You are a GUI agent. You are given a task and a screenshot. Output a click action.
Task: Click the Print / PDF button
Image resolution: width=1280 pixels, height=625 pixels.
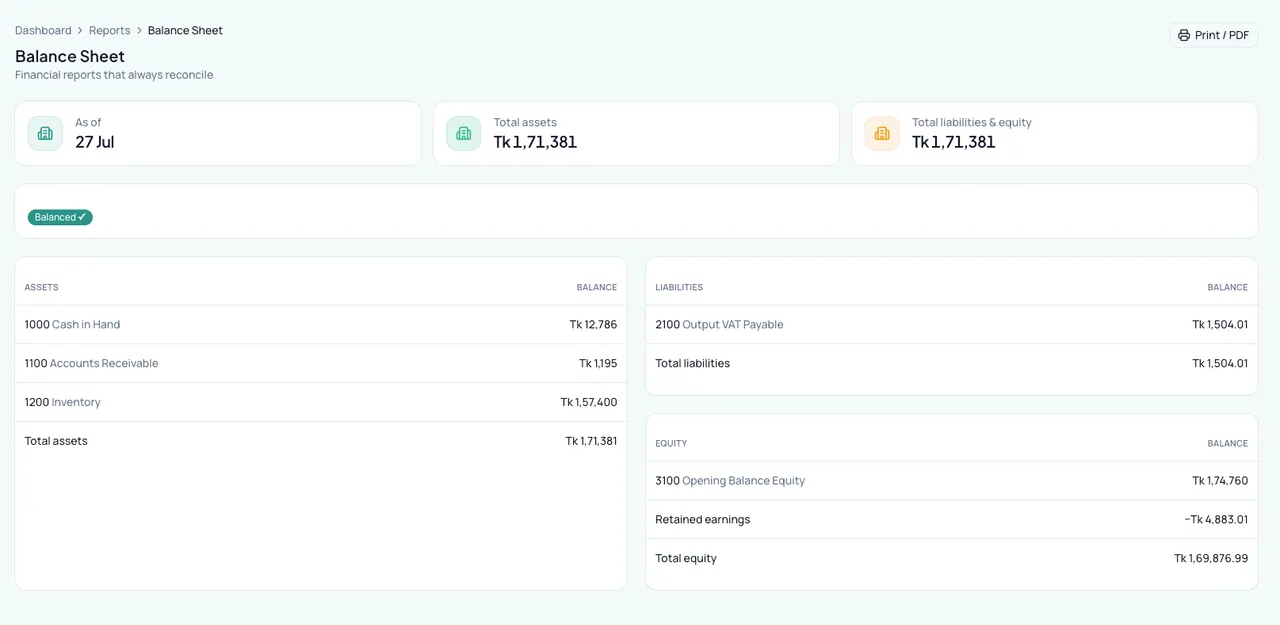tap(1213, 35)
